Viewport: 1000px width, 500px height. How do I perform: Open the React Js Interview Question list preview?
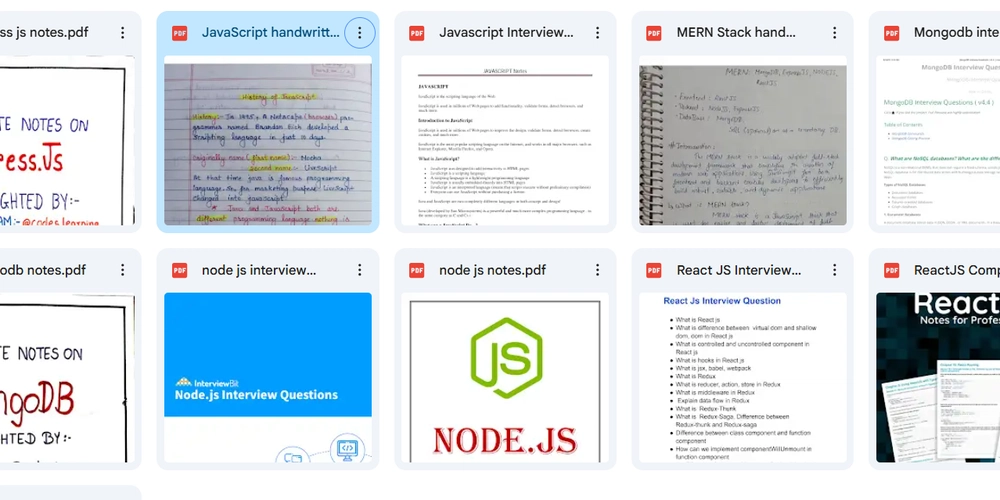(x=742, y=378)
